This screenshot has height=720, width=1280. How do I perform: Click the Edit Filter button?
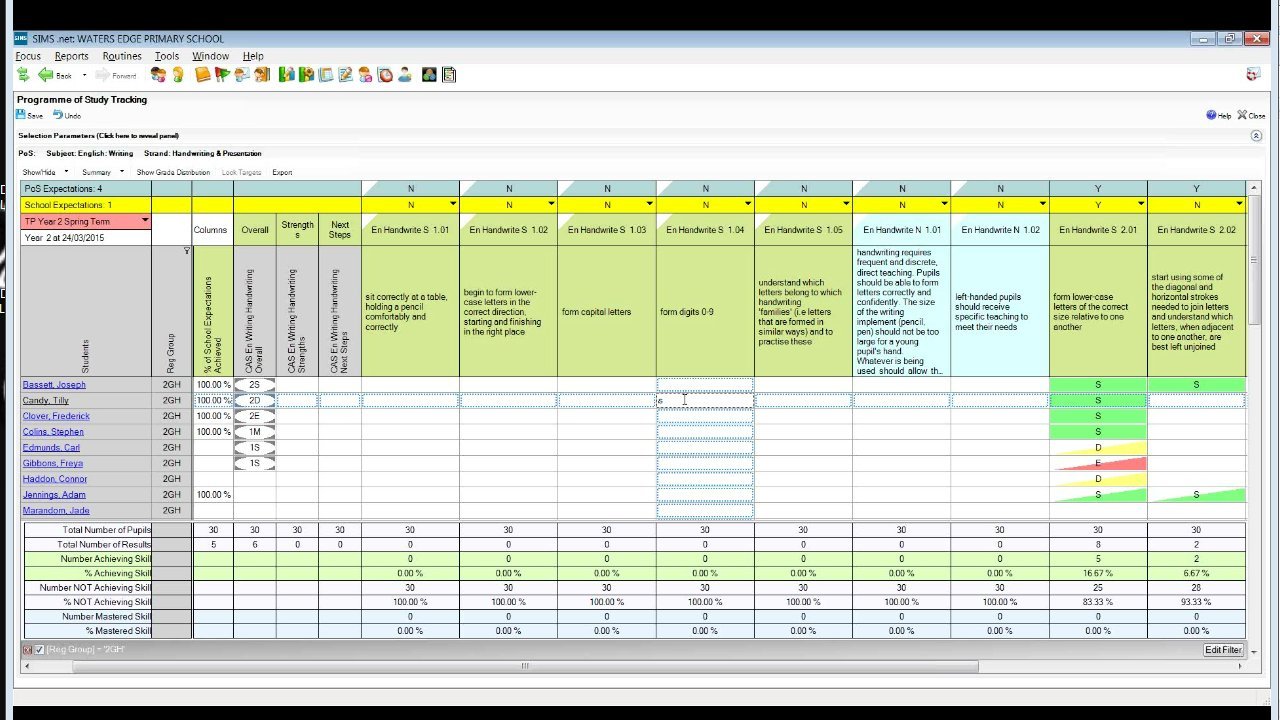(1223, 650)
